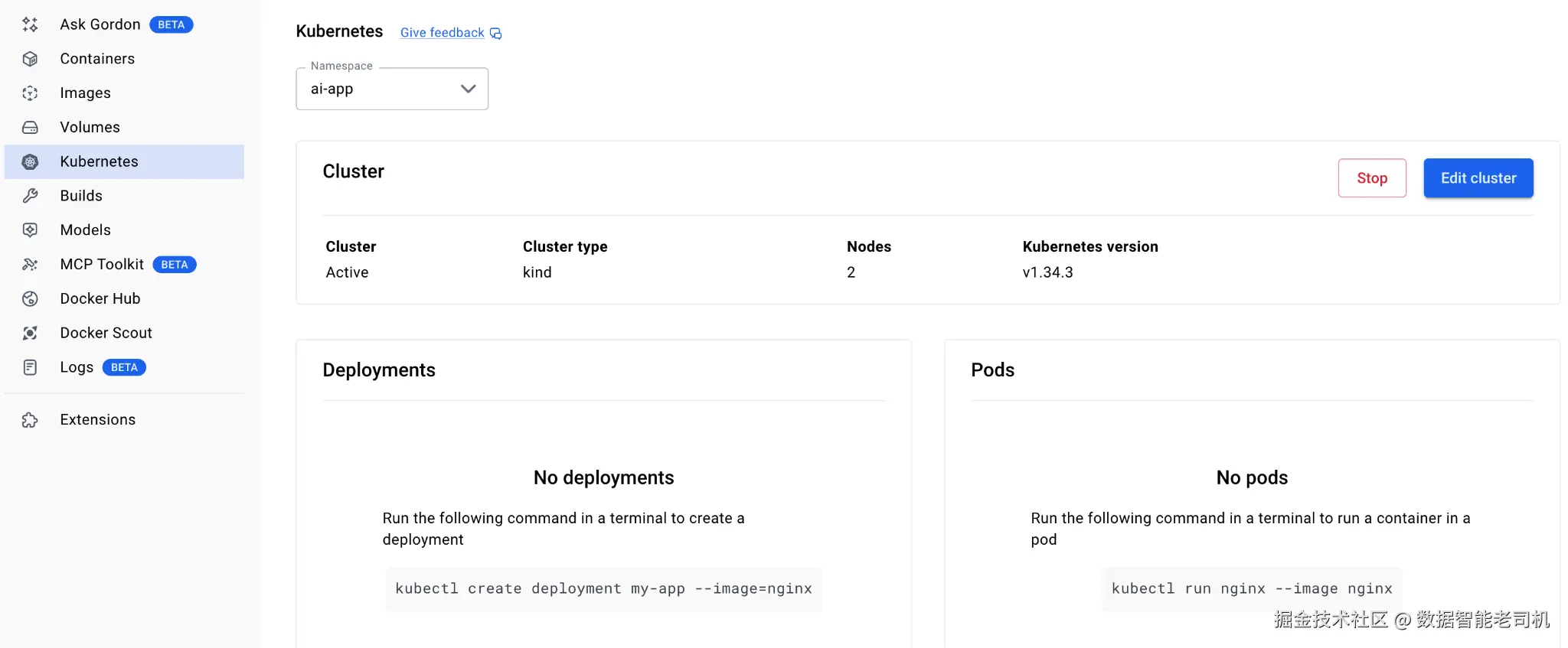The height and width of the screenshot is (648, 1568).
Task: Navigate to Docker Hub
Action: [x=124, y=298]
